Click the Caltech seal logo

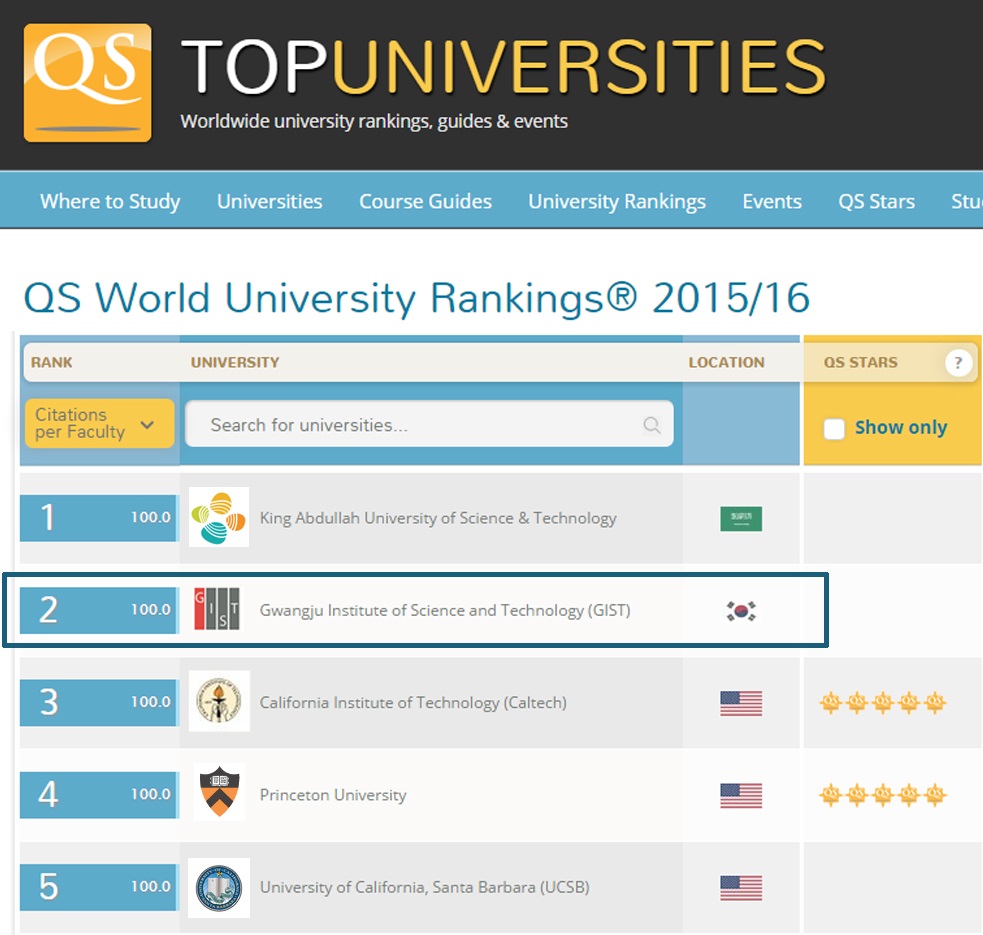pyautogui.click(x=219, y=702)
